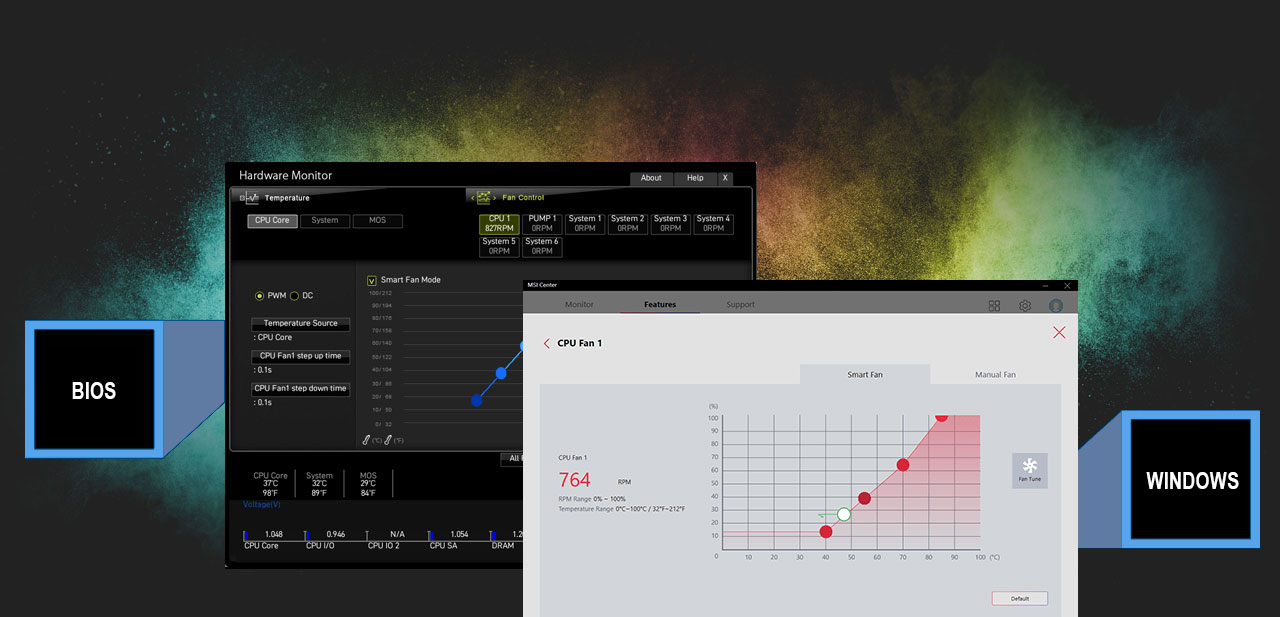The height and width of the screenshot is (617, 1280).
Task: Click the Default button in MSI Center
Action: (1020, 598)
